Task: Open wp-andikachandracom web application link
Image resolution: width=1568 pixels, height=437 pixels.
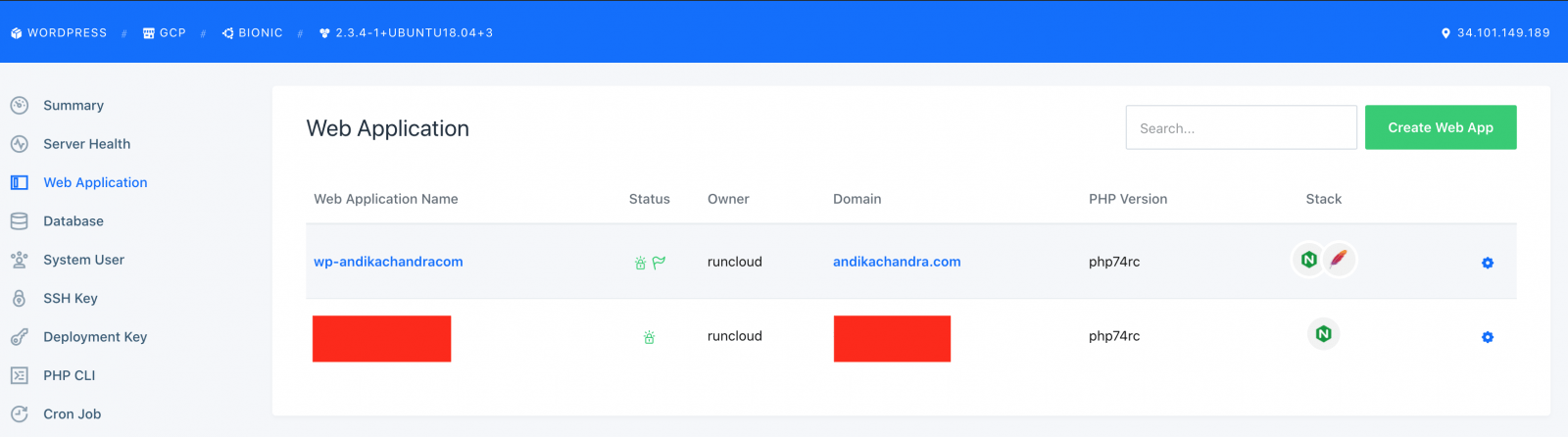Action: coord(388,262)
